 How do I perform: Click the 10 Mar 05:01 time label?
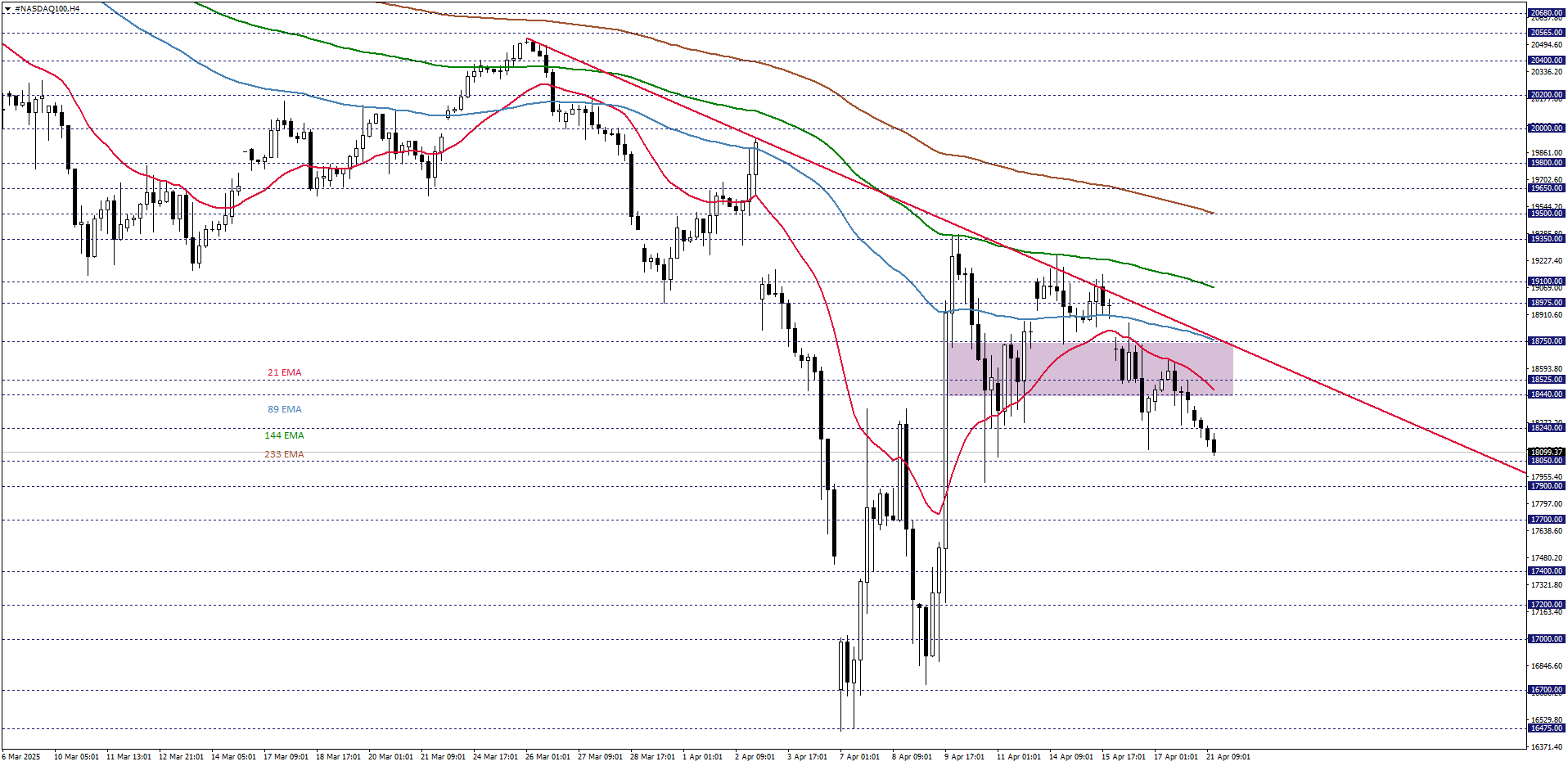(76, 757)
